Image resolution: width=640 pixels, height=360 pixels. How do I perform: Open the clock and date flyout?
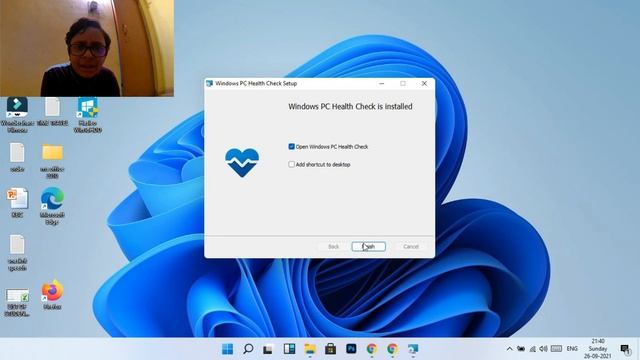(598, 349)
